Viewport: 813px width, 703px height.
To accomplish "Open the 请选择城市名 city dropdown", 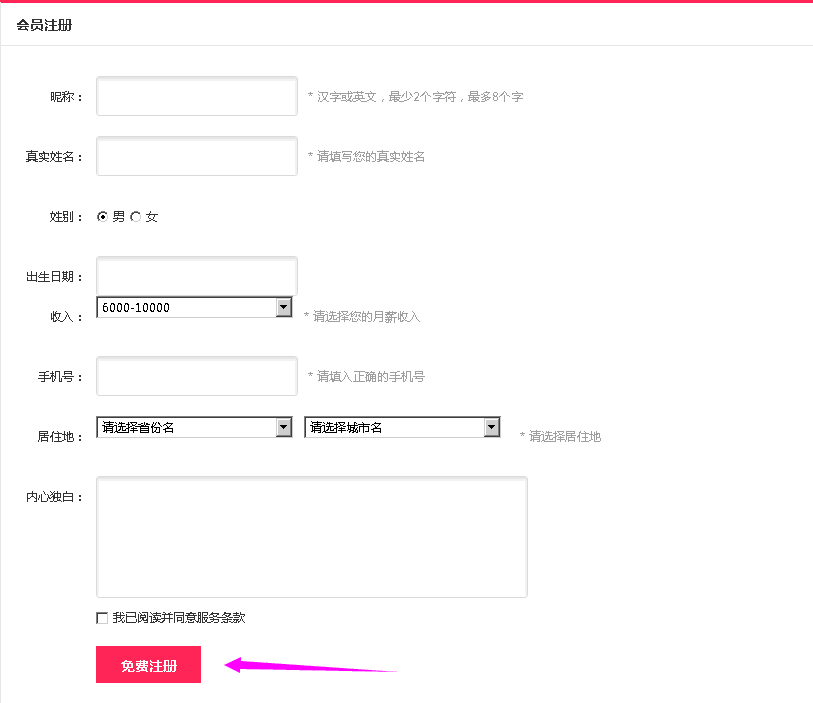I will point(394,428).
